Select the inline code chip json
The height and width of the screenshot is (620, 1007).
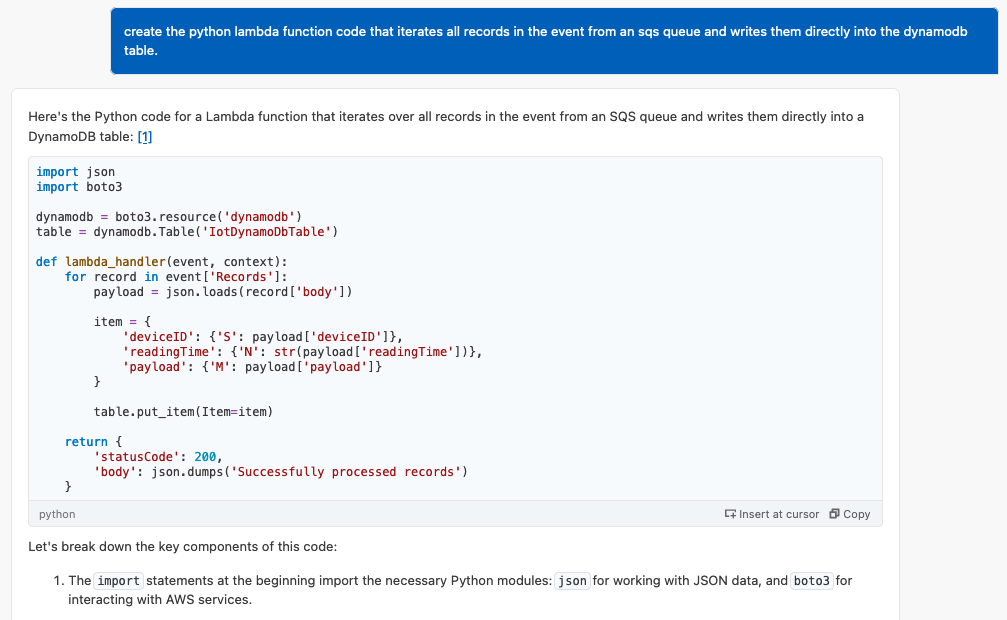(x=571, y=580)
